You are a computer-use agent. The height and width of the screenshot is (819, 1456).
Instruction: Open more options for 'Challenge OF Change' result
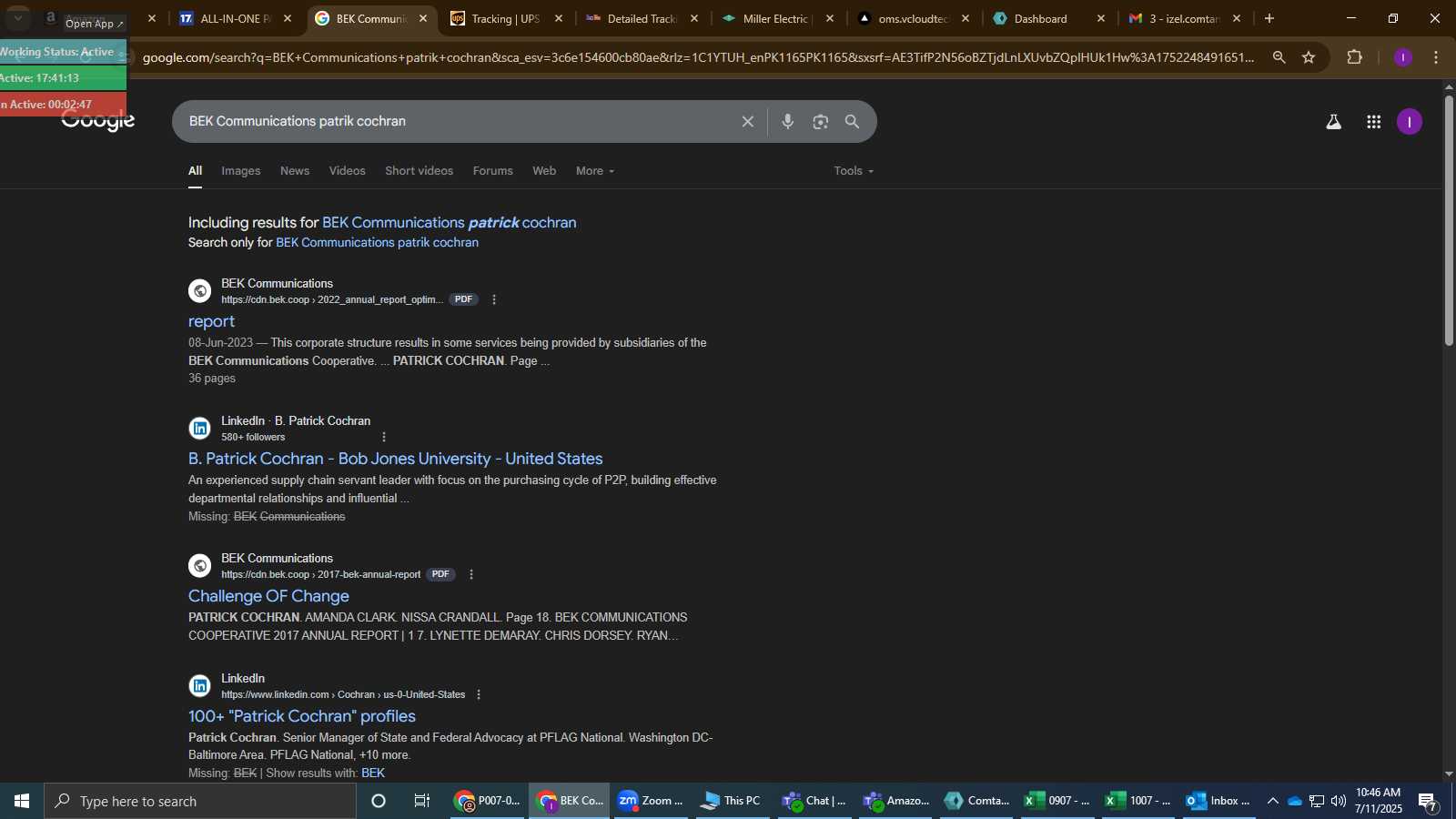(x=470, y=574)
